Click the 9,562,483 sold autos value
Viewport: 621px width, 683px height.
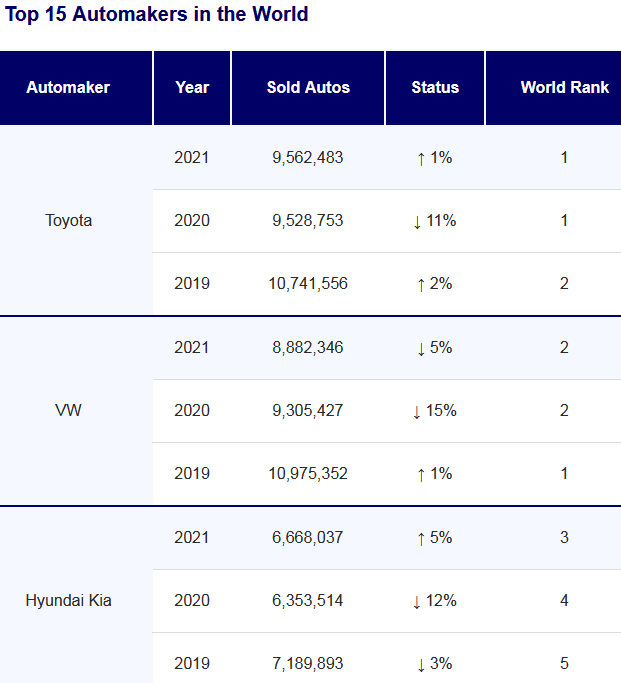pyautogui.click(x=308, y=157)
